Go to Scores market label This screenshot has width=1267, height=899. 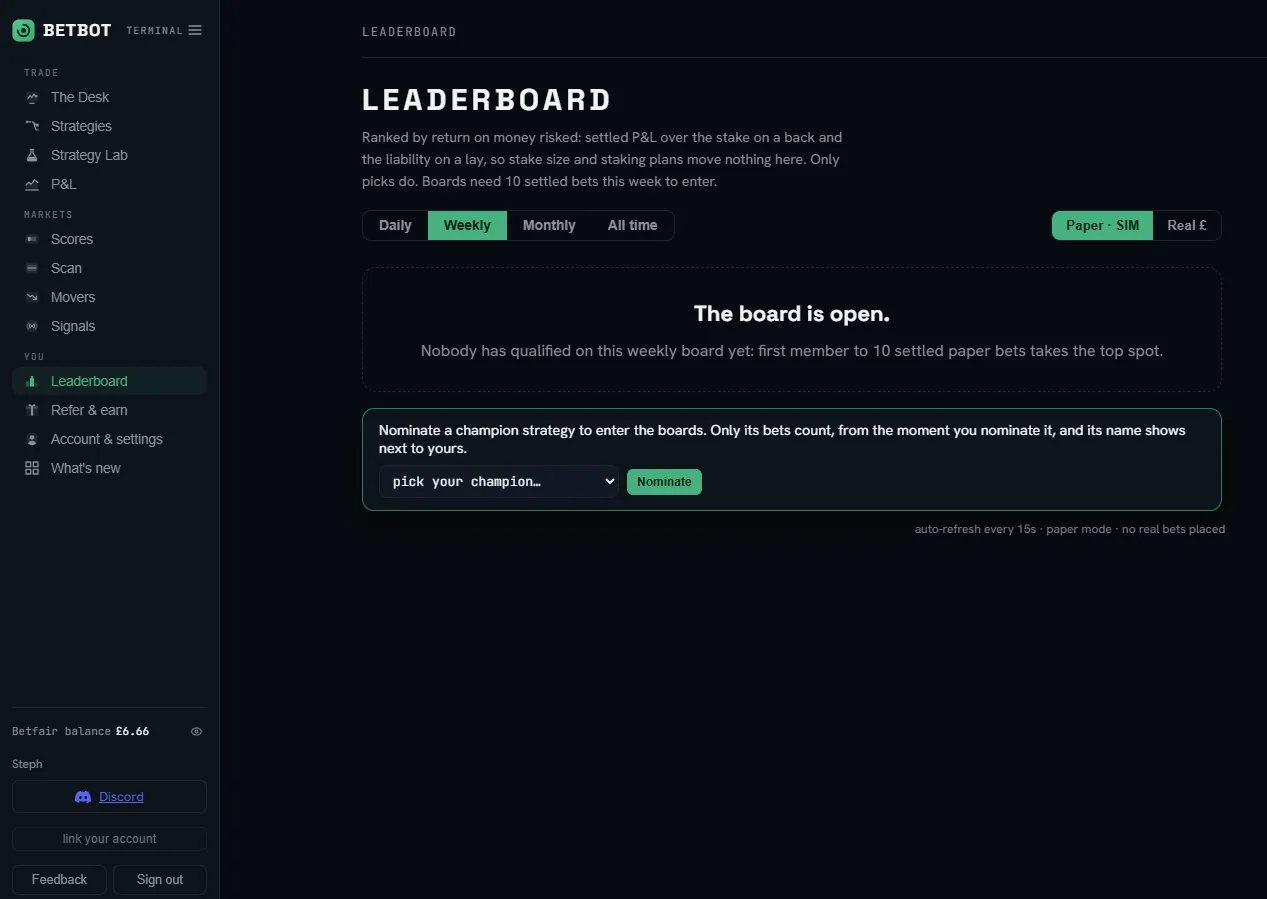72,239
